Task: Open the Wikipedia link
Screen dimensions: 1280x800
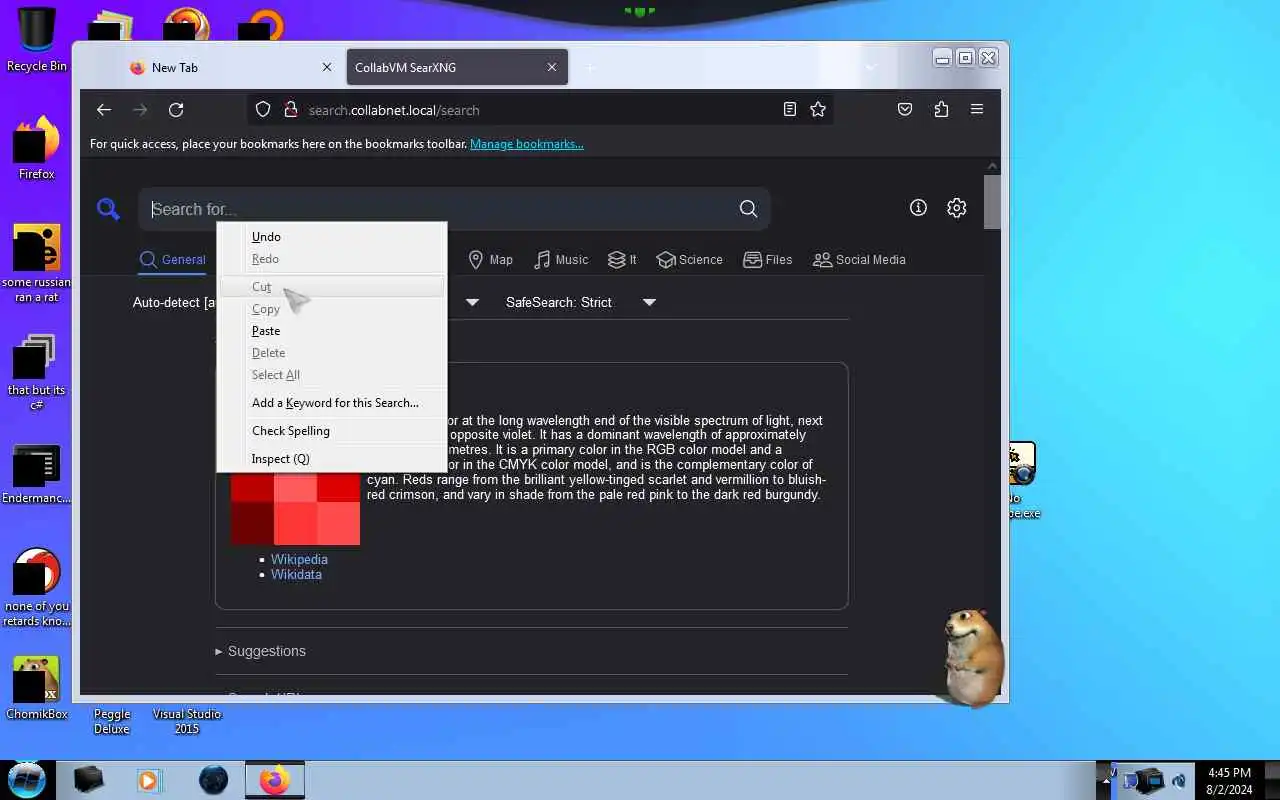Action: tap(299, 559)
